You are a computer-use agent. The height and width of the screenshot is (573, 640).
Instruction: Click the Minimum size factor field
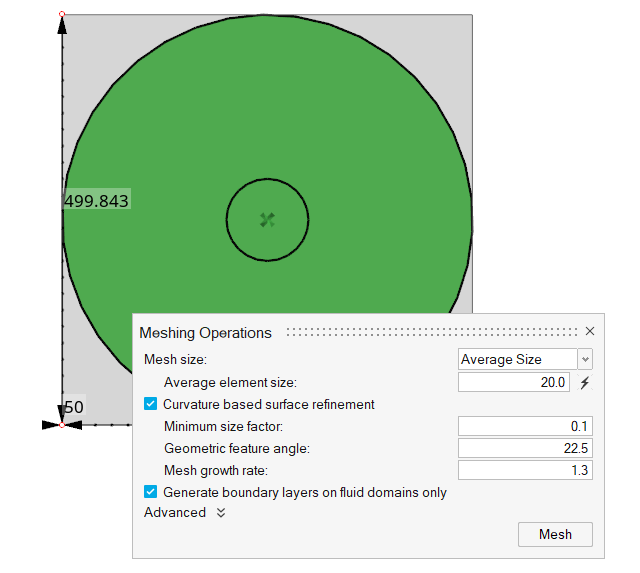pos(524,426)
